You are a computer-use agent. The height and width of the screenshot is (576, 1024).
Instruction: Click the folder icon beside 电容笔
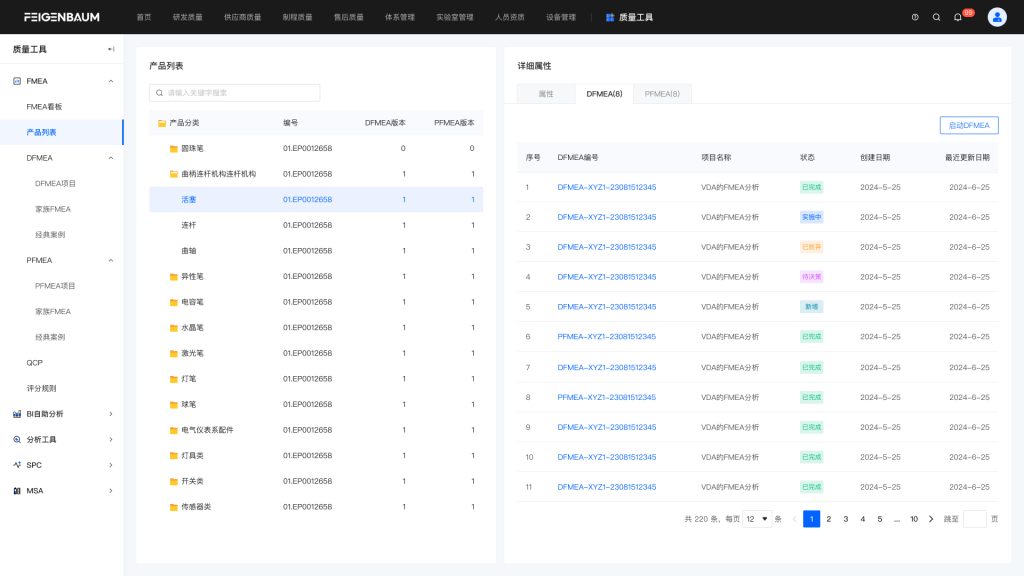[x=174, y=302]
